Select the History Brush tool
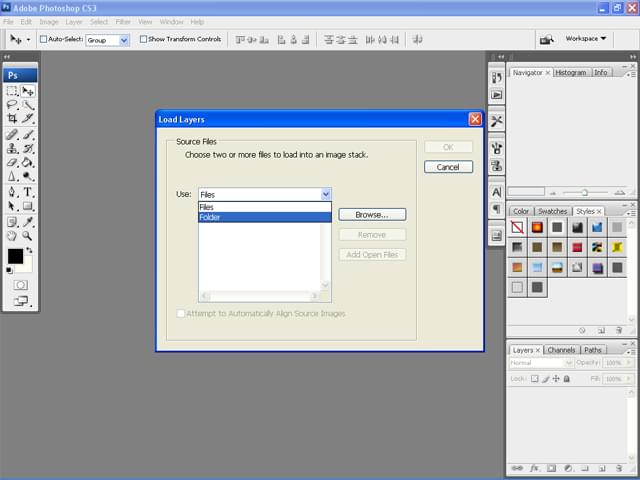 [28, 148]
